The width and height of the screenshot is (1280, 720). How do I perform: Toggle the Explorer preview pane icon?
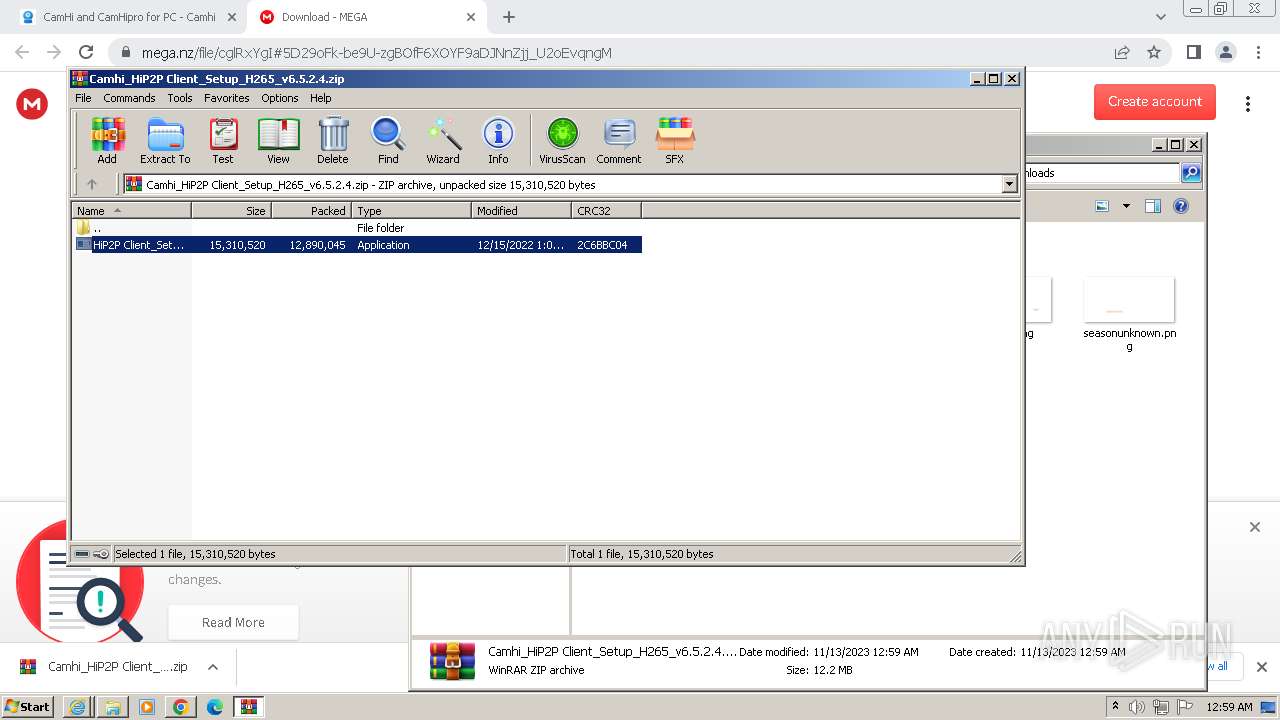[1153, 206]
